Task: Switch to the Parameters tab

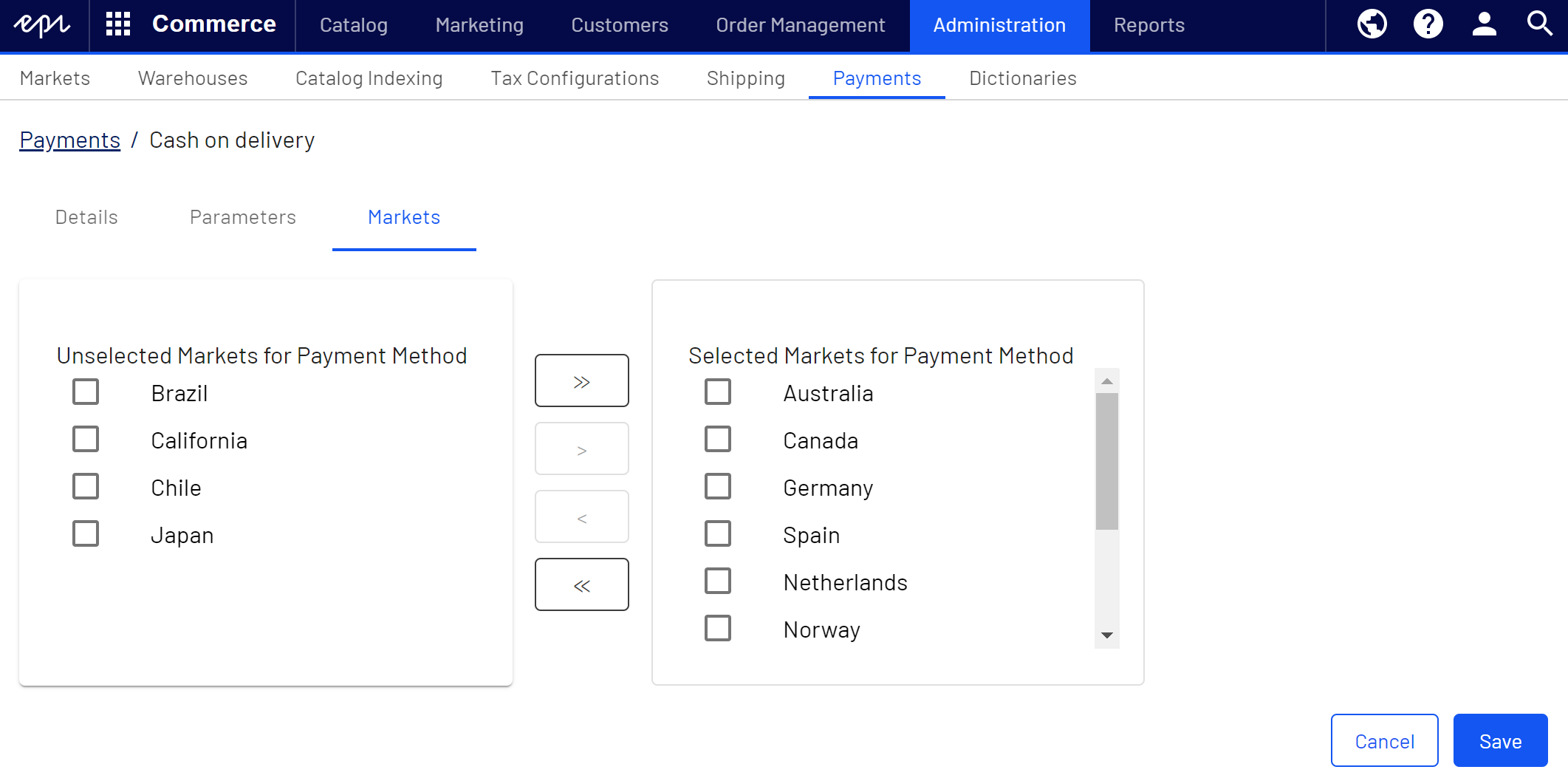Action: click(242, 216)
